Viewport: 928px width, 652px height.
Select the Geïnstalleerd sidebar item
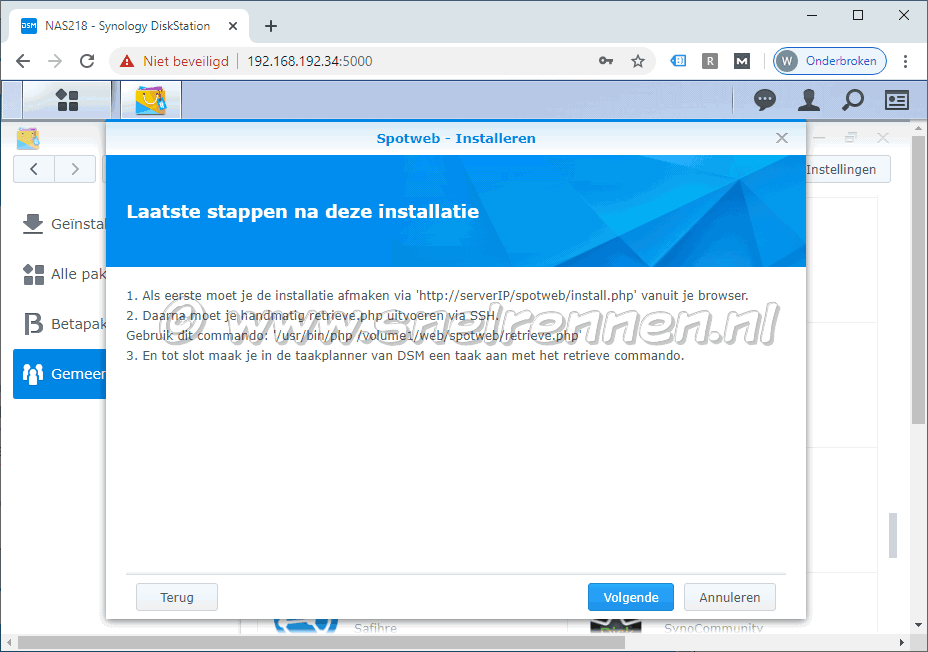click(60, 224)
